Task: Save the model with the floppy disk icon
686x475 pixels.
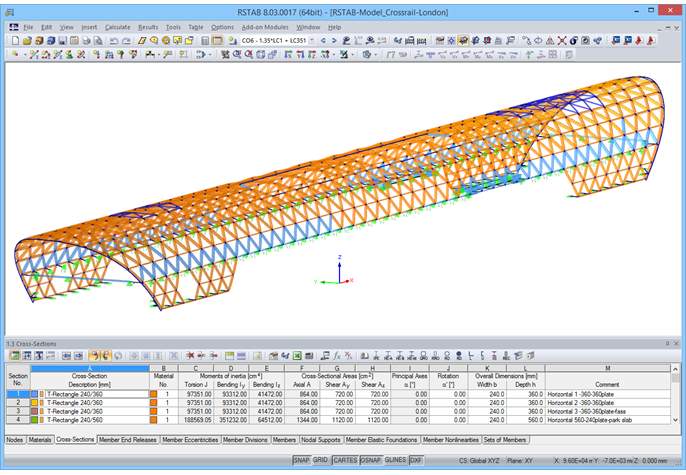Action: click(63, 41)
